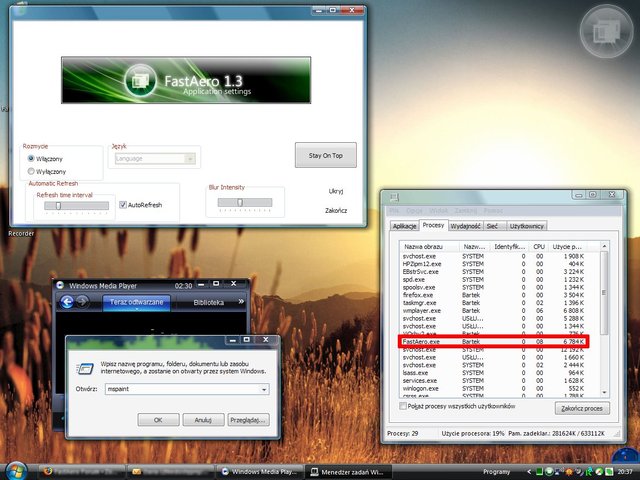This screenshot has height=480, width=640.
Task: Click the Task Manager title bar icon
Action: (x=394, y=198)
